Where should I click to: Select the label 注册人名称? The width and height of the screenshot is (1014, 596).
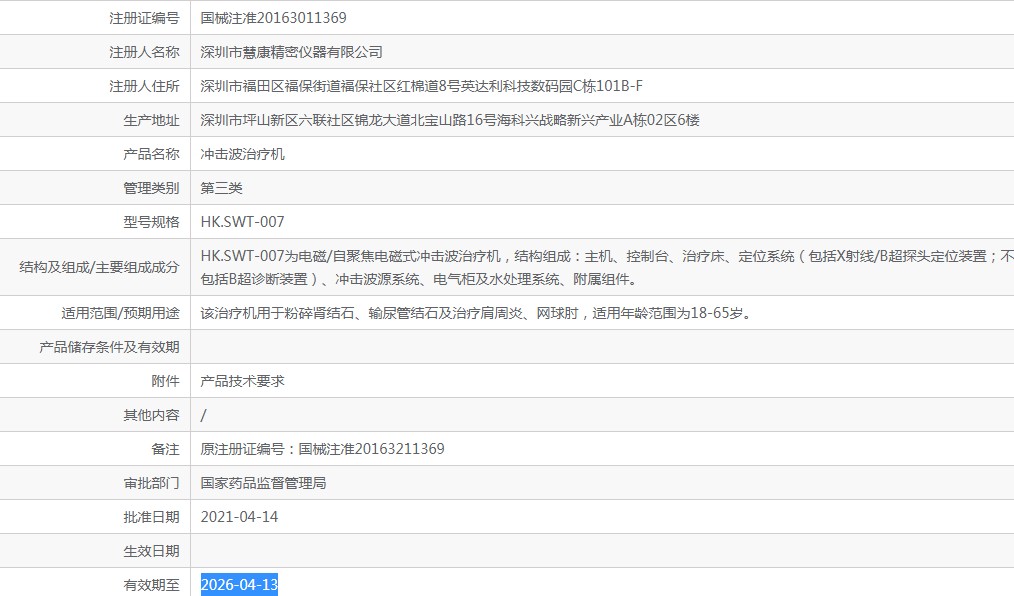(x=144, y=52)
